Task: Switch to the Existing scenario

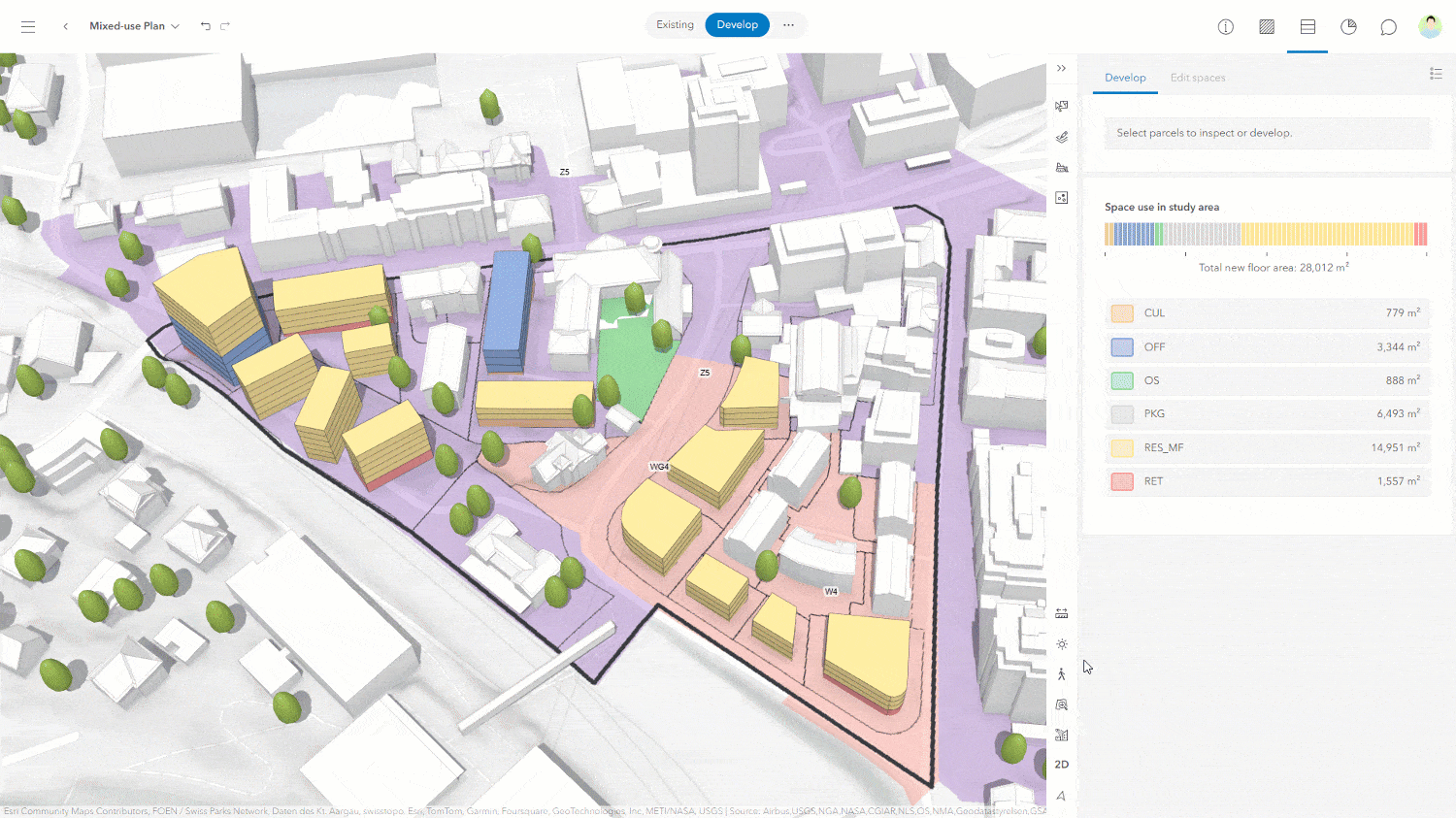Action: tap(675, 24)
